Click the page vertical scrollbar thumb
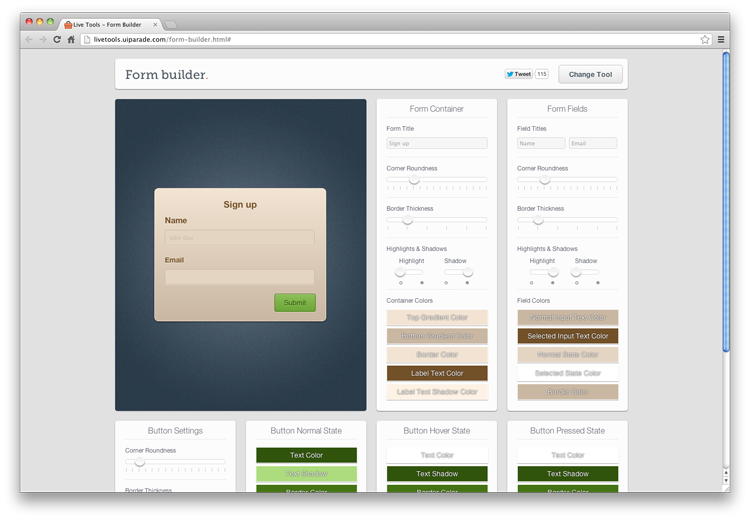Image resolution: width=750 pixels, height=520 pixels. tap(726, 201)
